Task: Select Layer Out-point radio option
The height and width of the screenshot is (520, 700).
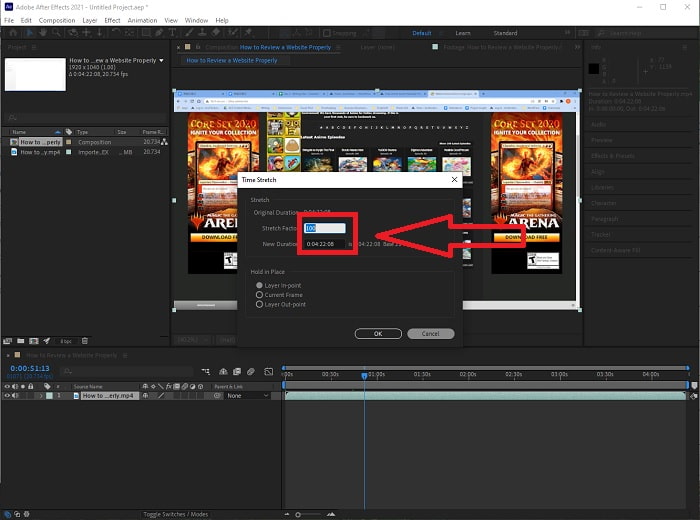Action: pyautogui.click(x=259, y=304)
